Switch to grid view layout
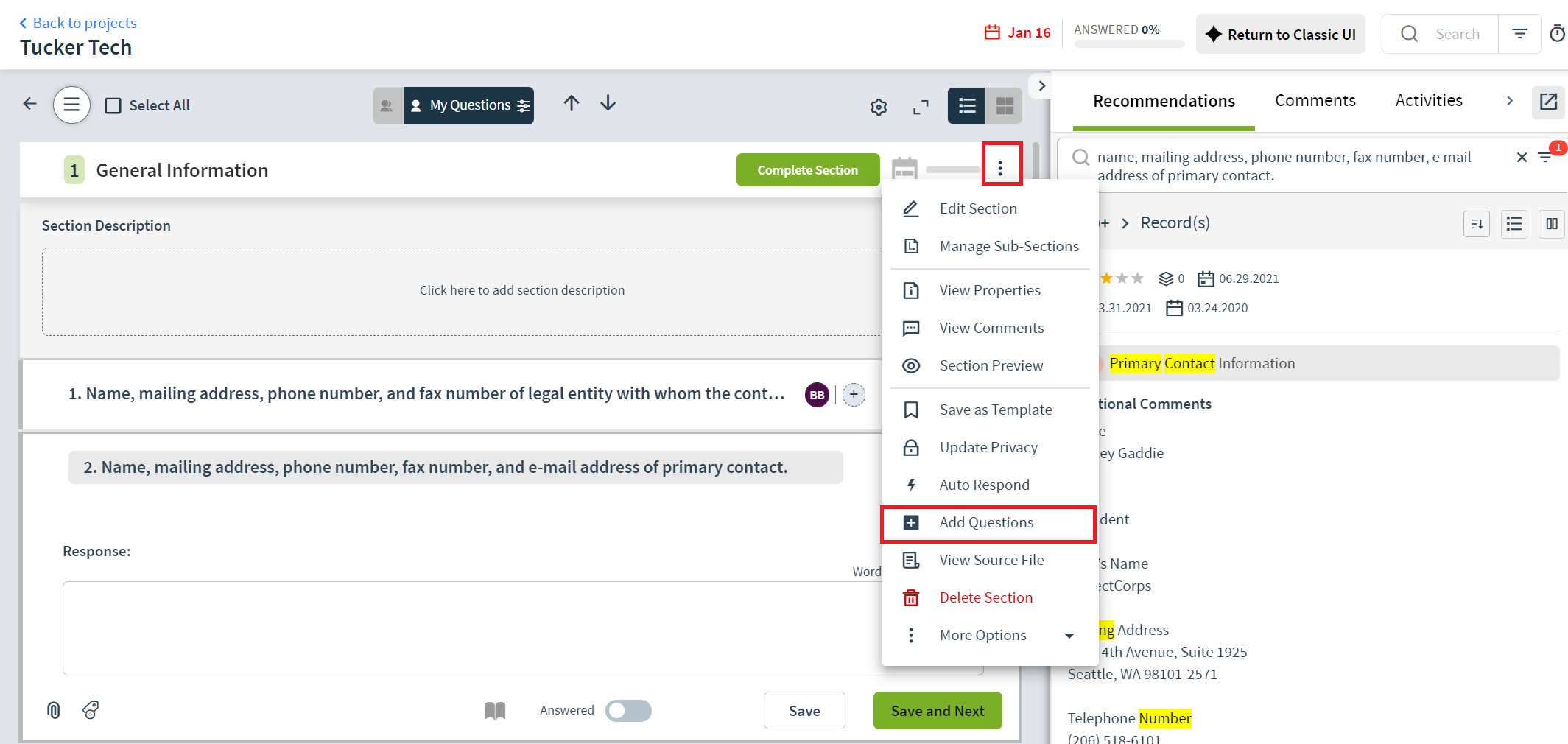1568x744 pixels. coord(1005,105)
